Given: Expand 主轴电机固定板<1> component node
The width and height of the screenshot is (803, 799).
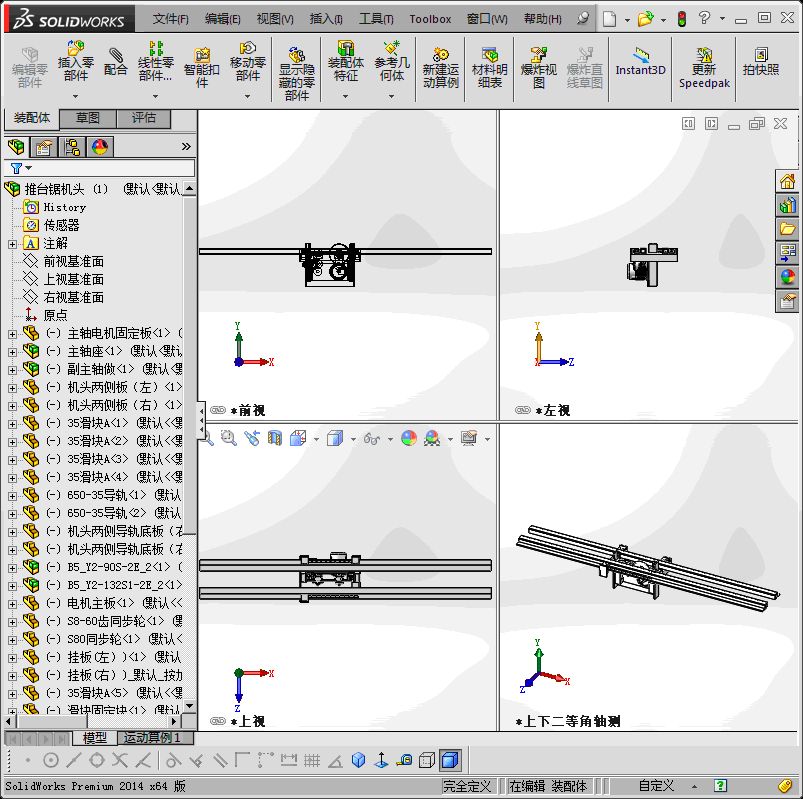Looking at the screenshot, I should point(12,334).
